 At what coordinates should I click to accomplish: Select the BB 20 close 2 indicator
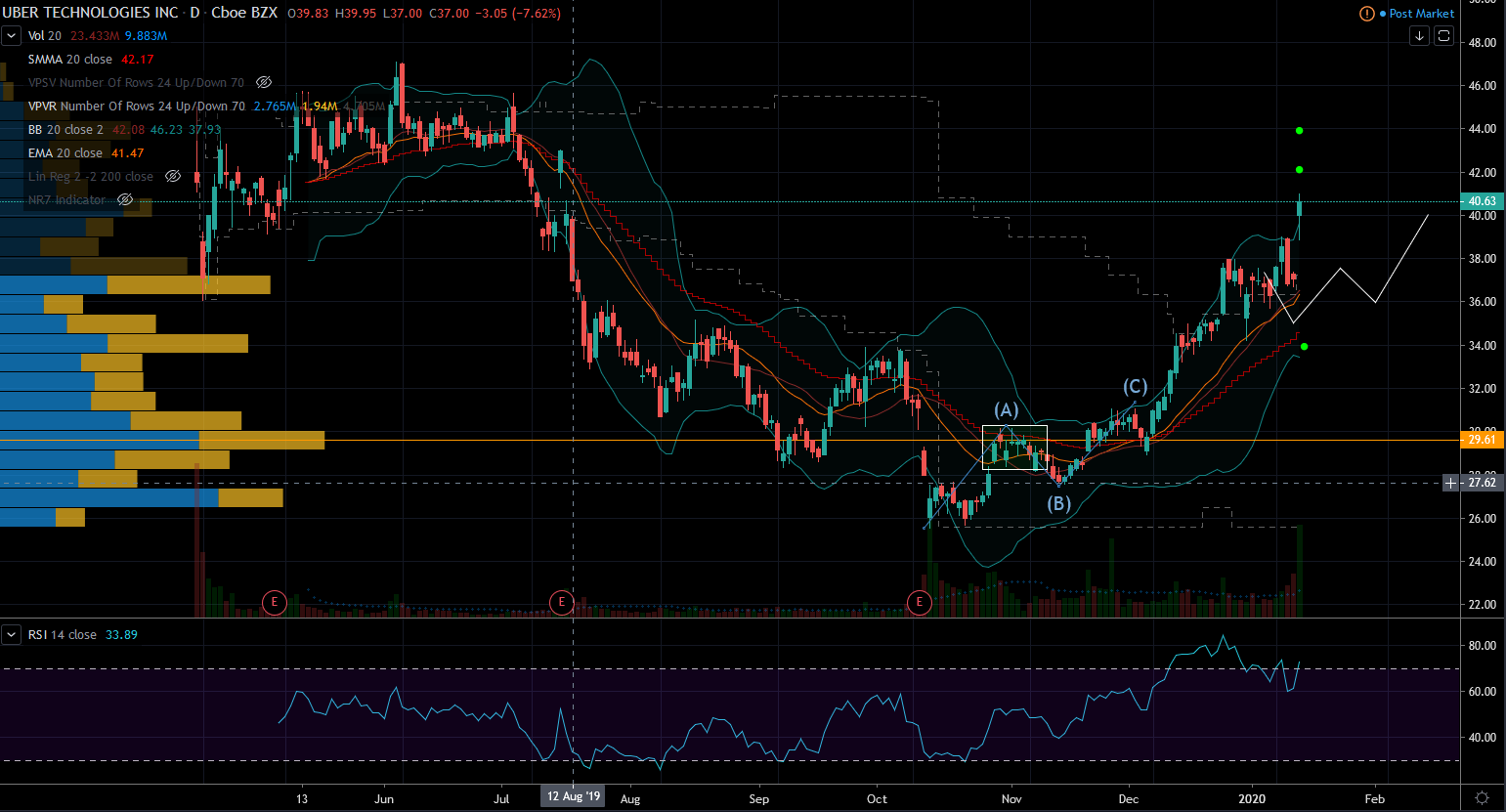click(x=65, y=130)
